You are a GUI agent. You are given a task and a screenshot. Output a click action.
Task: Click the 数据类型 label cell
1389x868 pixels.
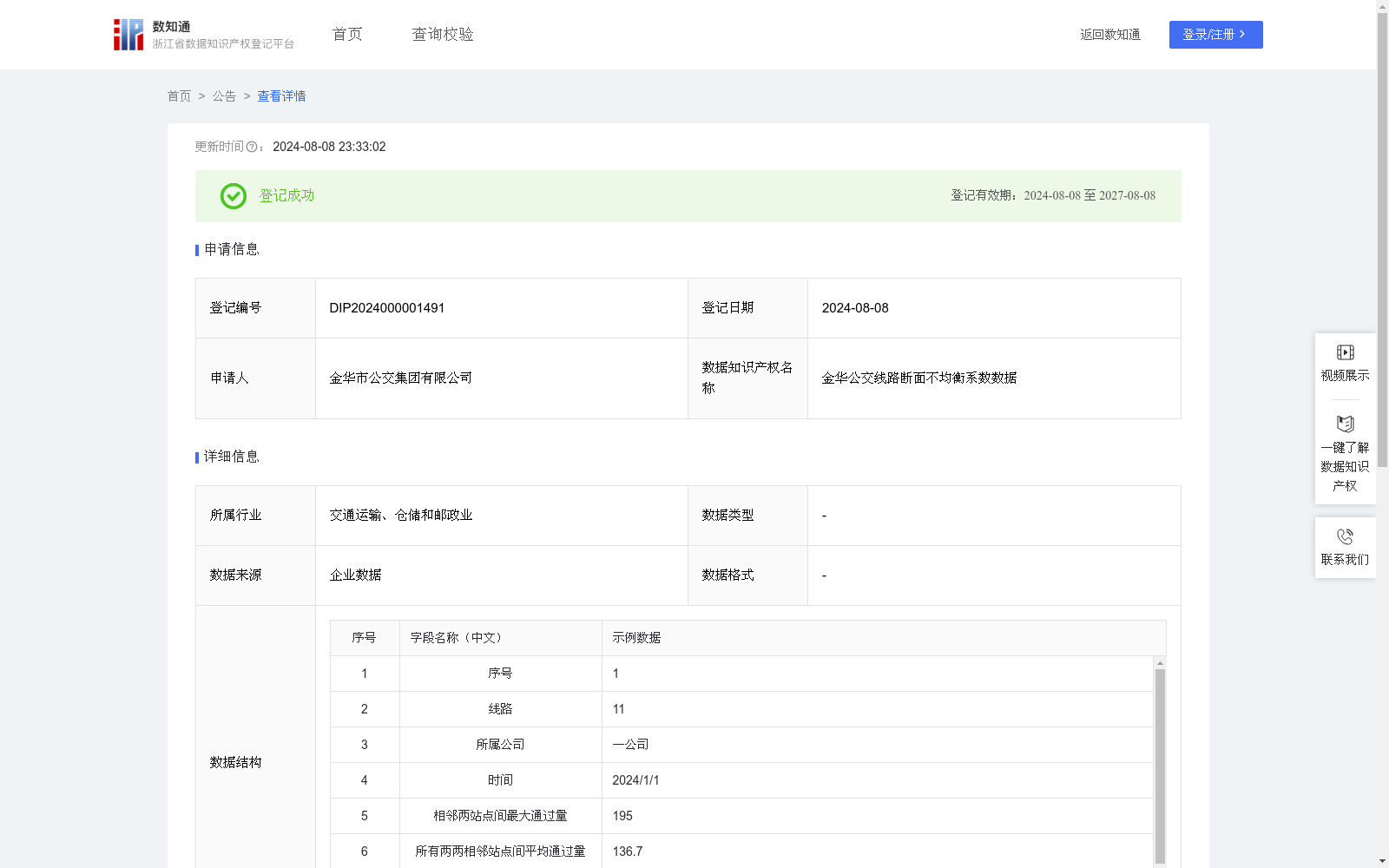pos(747,516)
